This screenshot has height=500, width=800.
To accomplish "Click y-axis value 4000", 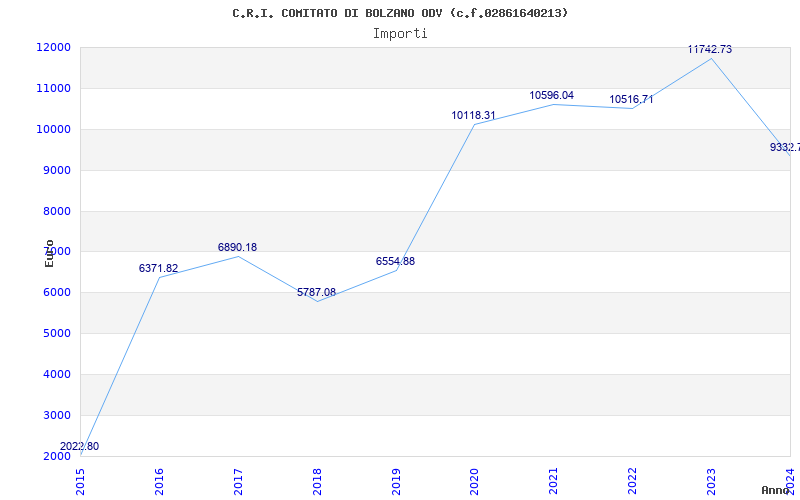I will [56, 374].
